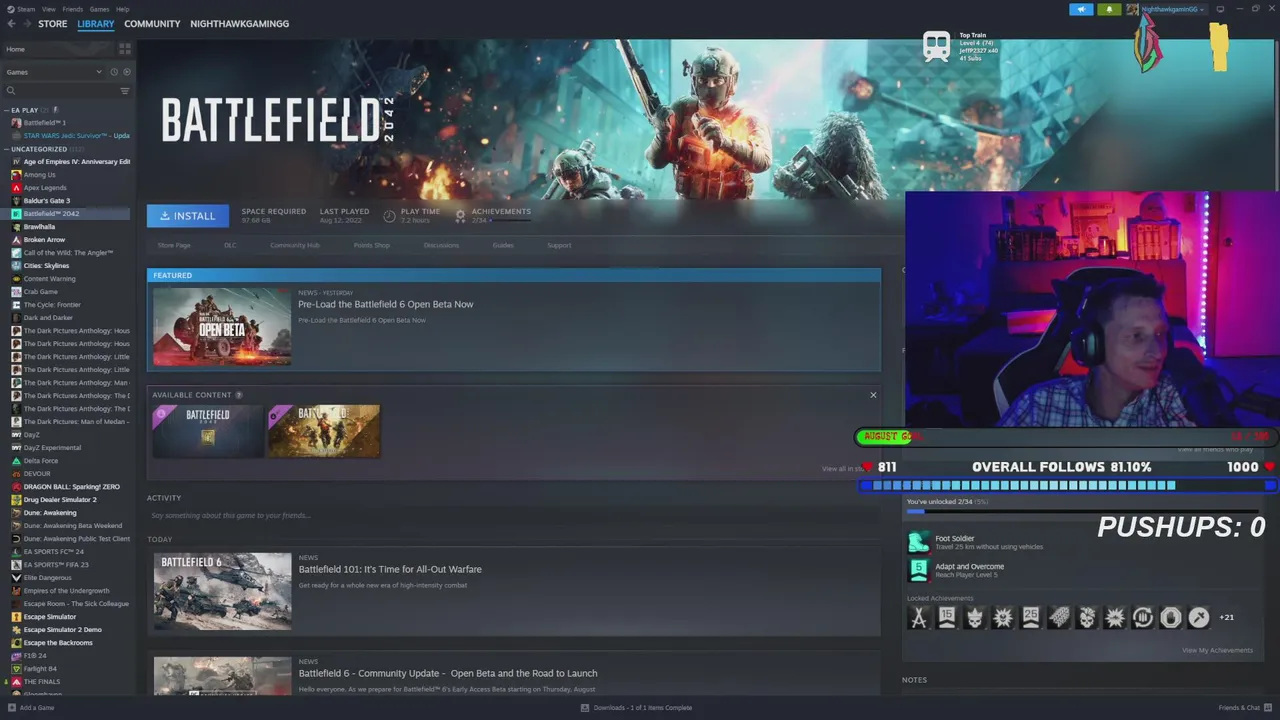Open the All-Out Warfare news thumbnail

coord(222,592)
